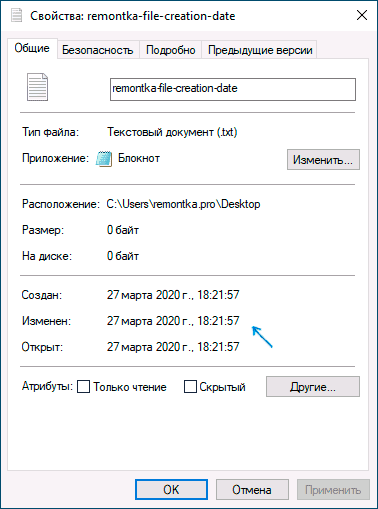Image resolution: width=378 pixels, height=509 pixels.
Task: Click the Тип файла label
Action: [x=50, y=132]
